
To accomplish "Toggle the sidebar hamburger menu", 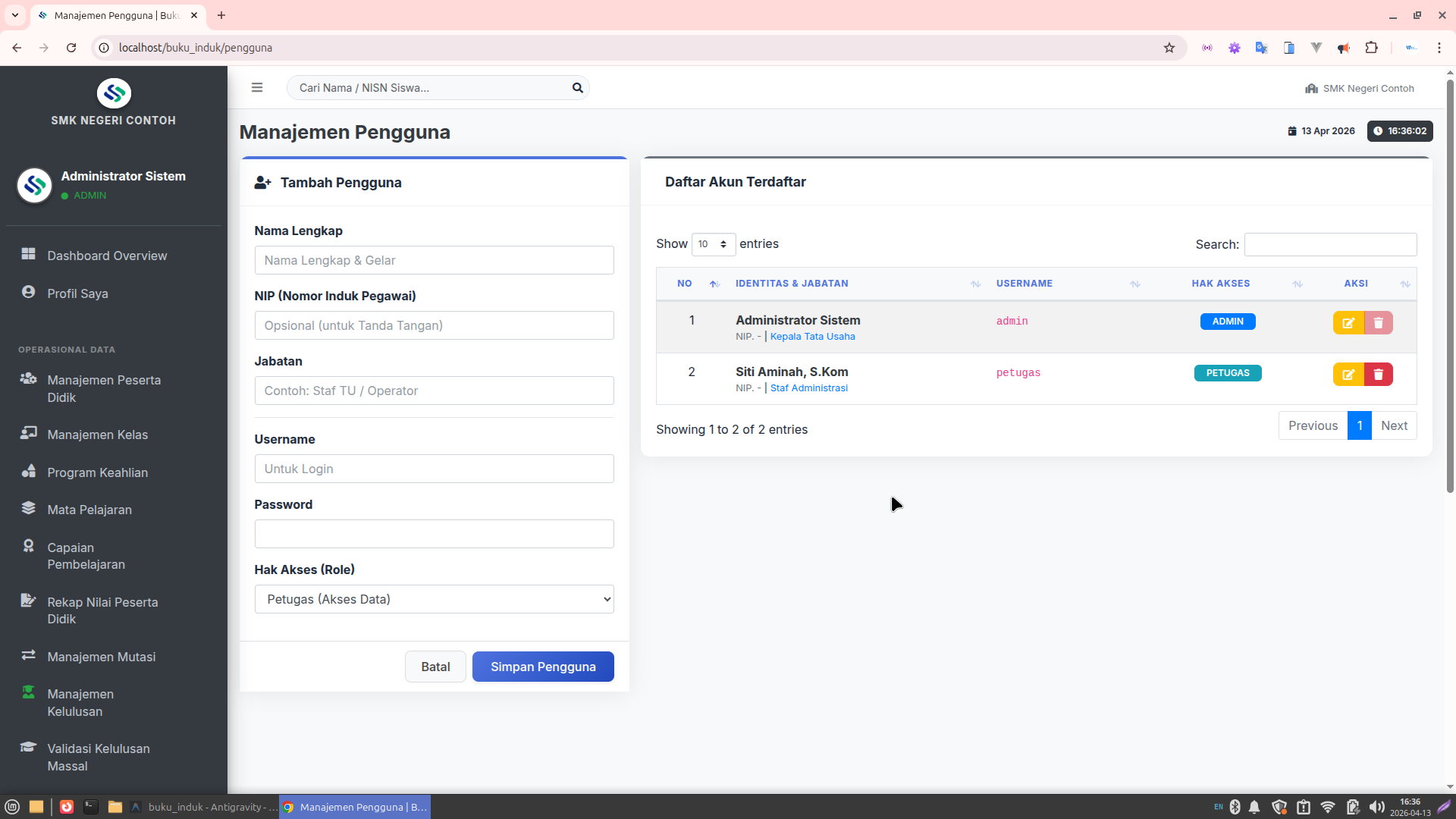I will point(257,88).
